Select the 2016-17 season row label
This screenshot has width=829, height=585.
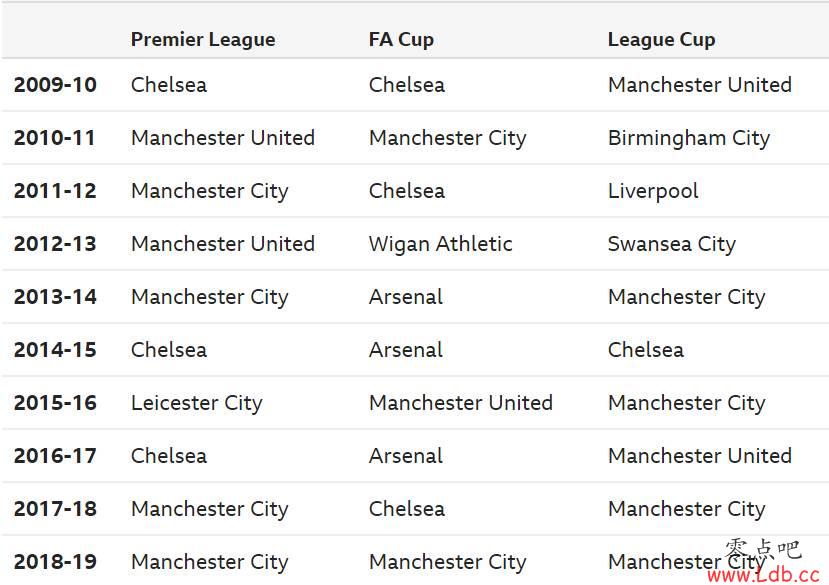pyautogui.click(x=55, y=455)
